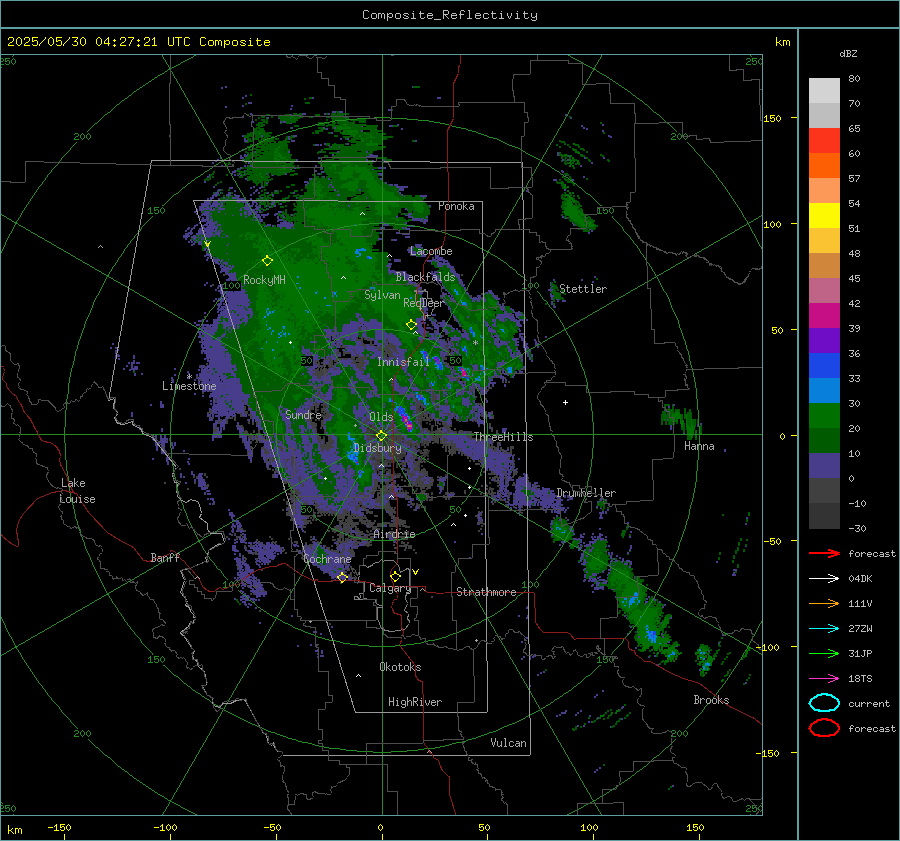Click the Strathmore city label
The height and width of the screenshot is (841, 900).
(486, 592)
